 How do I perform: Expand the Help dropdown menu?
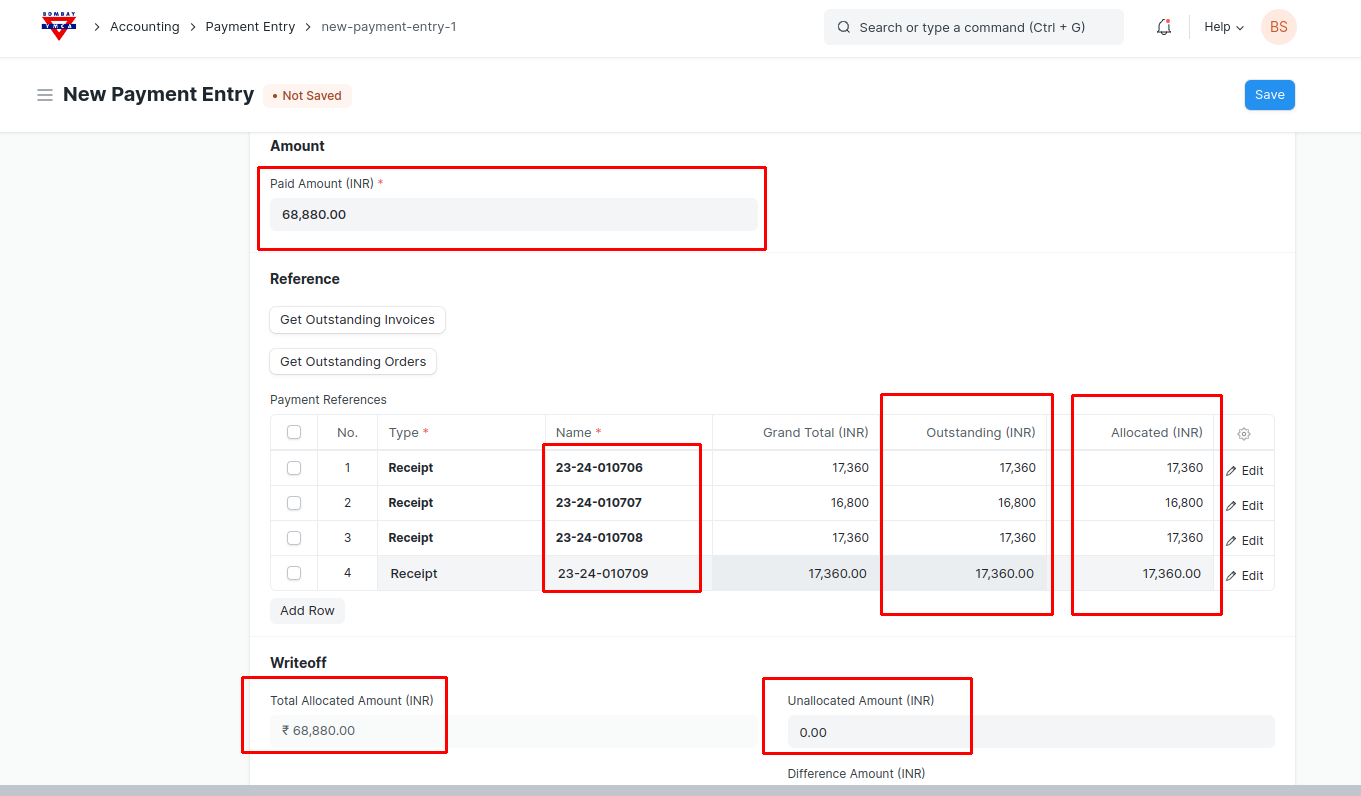(1223, 27)
